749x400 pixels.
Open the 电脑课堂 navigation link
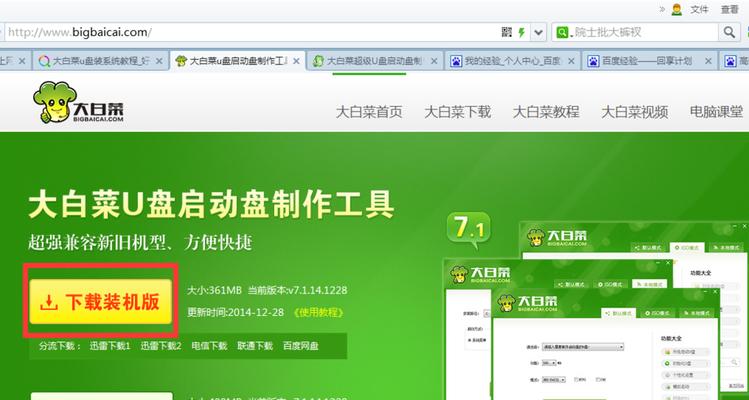click(717, 112)
